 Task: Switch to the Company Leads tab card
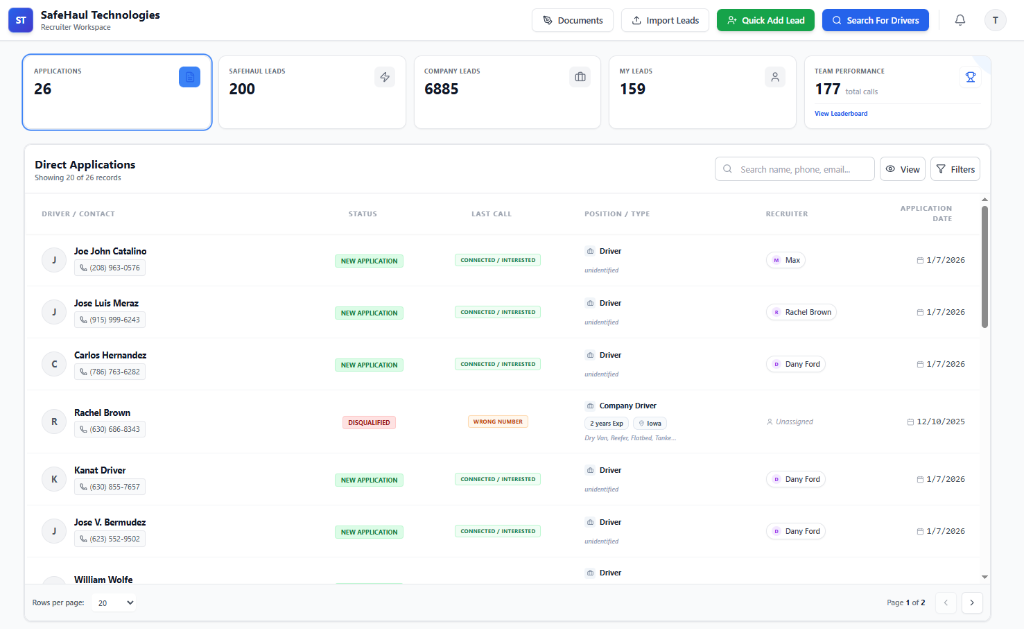click(x=507, y=92)
